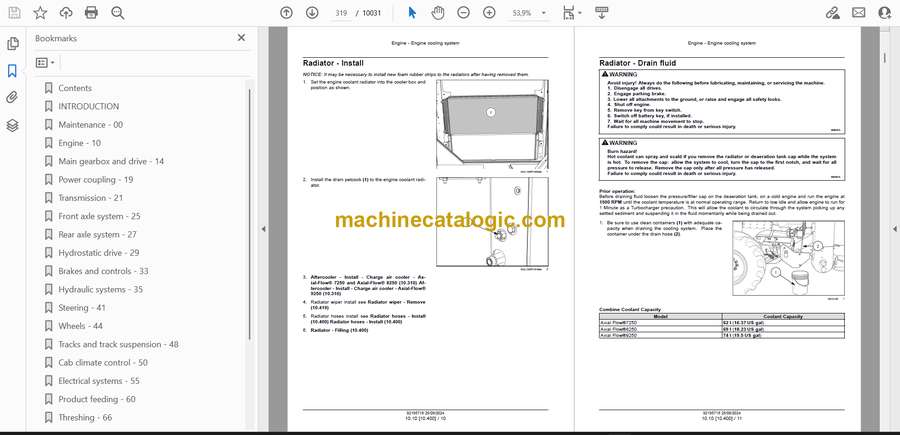Screen dimensions: 900x435
Task: Click the Burn hazard! warning text
Action: pos(623,151)
